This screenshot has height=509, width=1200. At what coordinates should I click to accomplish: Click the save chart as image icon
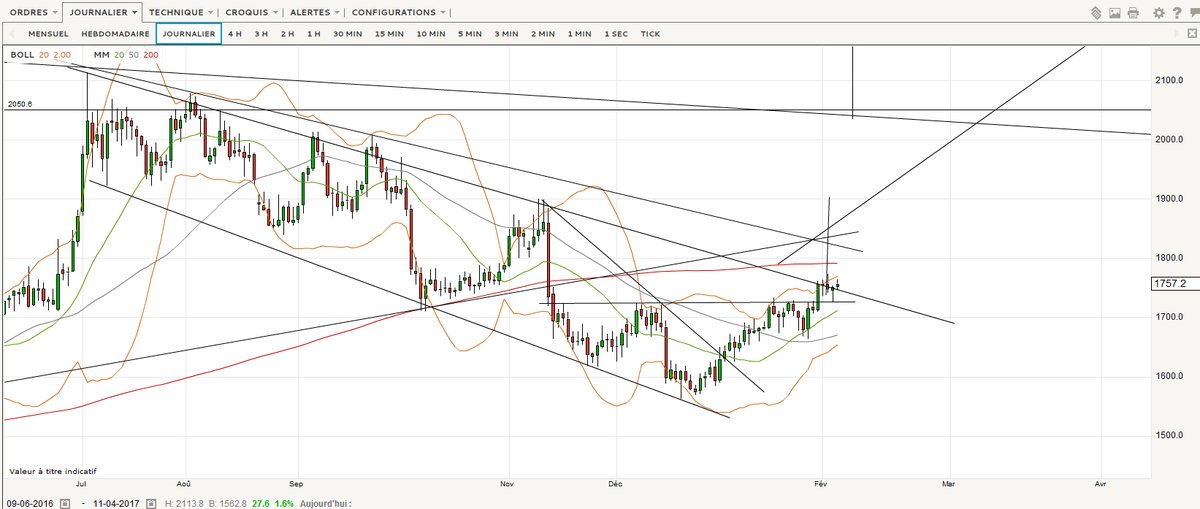[1114, 13]
